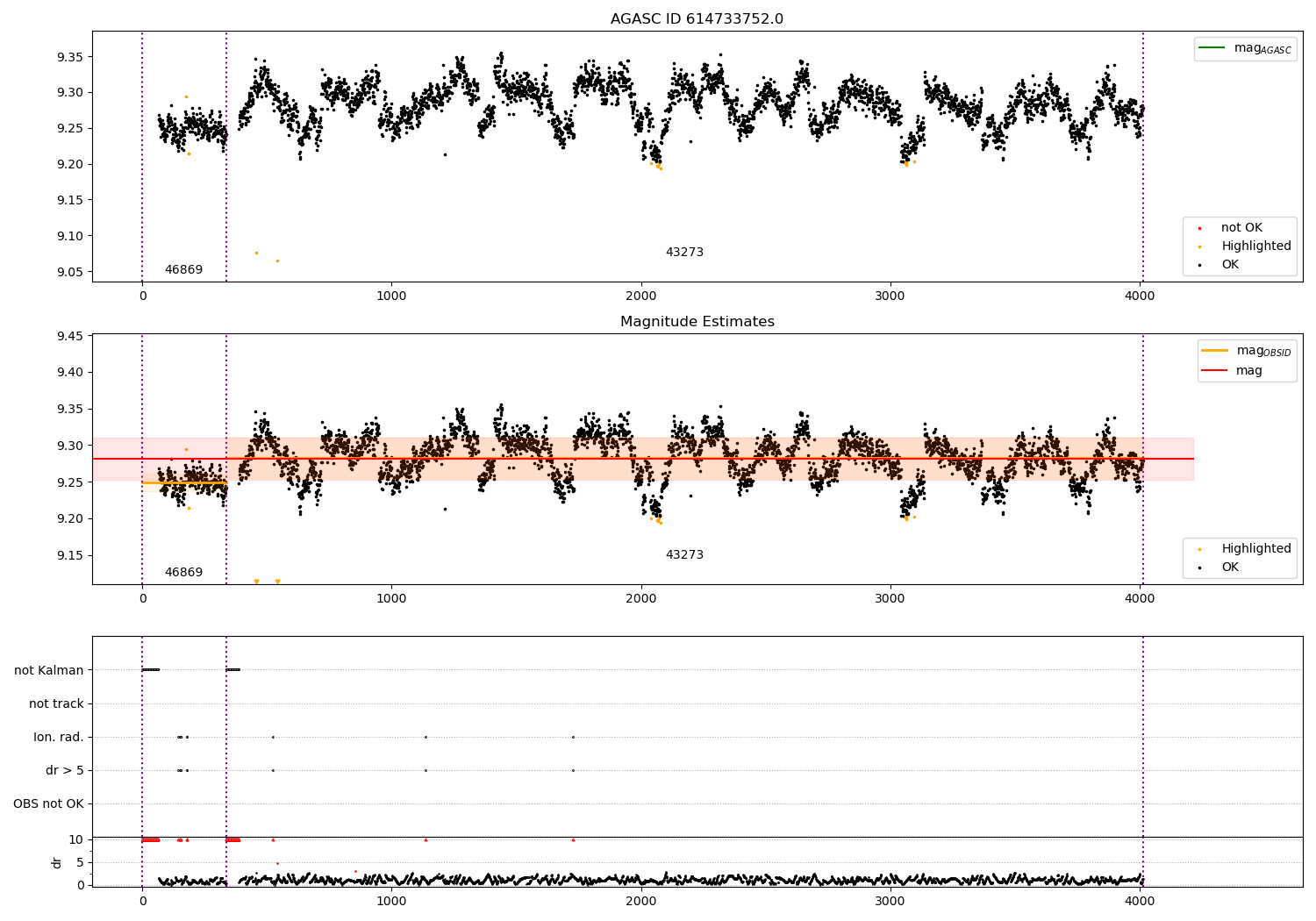Click 'Highlighted' legend label in Magnitude Estimates plot
1316x921 pixels.
[1256, 549]
